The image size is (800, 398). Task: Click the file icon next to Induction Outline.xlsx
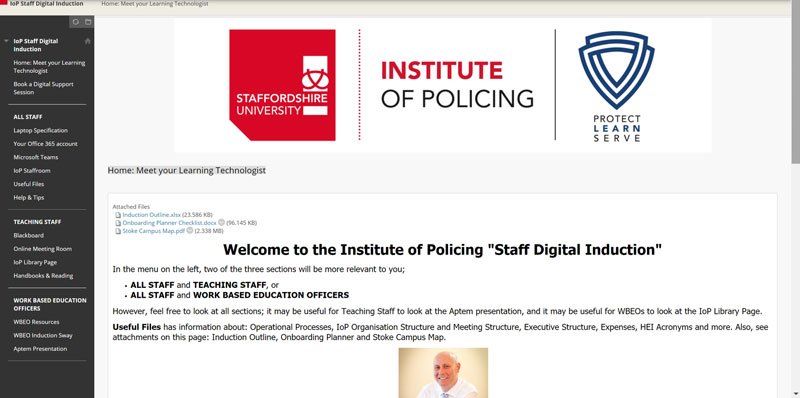pyautogui.click(x=118, y=215)
